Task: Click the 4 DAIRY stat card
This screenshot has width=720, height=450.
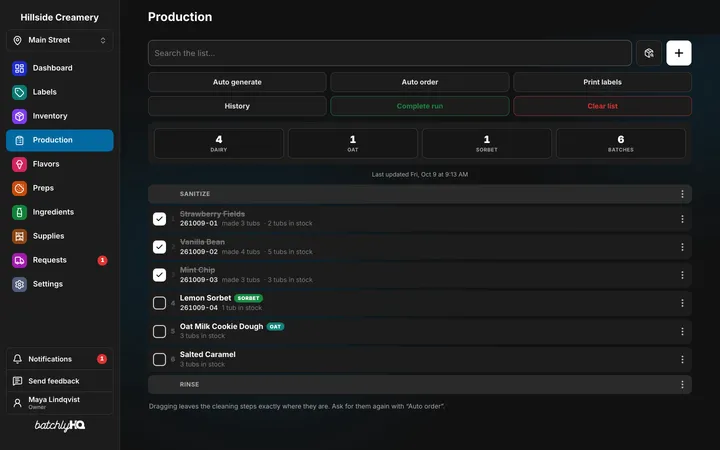Action: pos(219,143)
